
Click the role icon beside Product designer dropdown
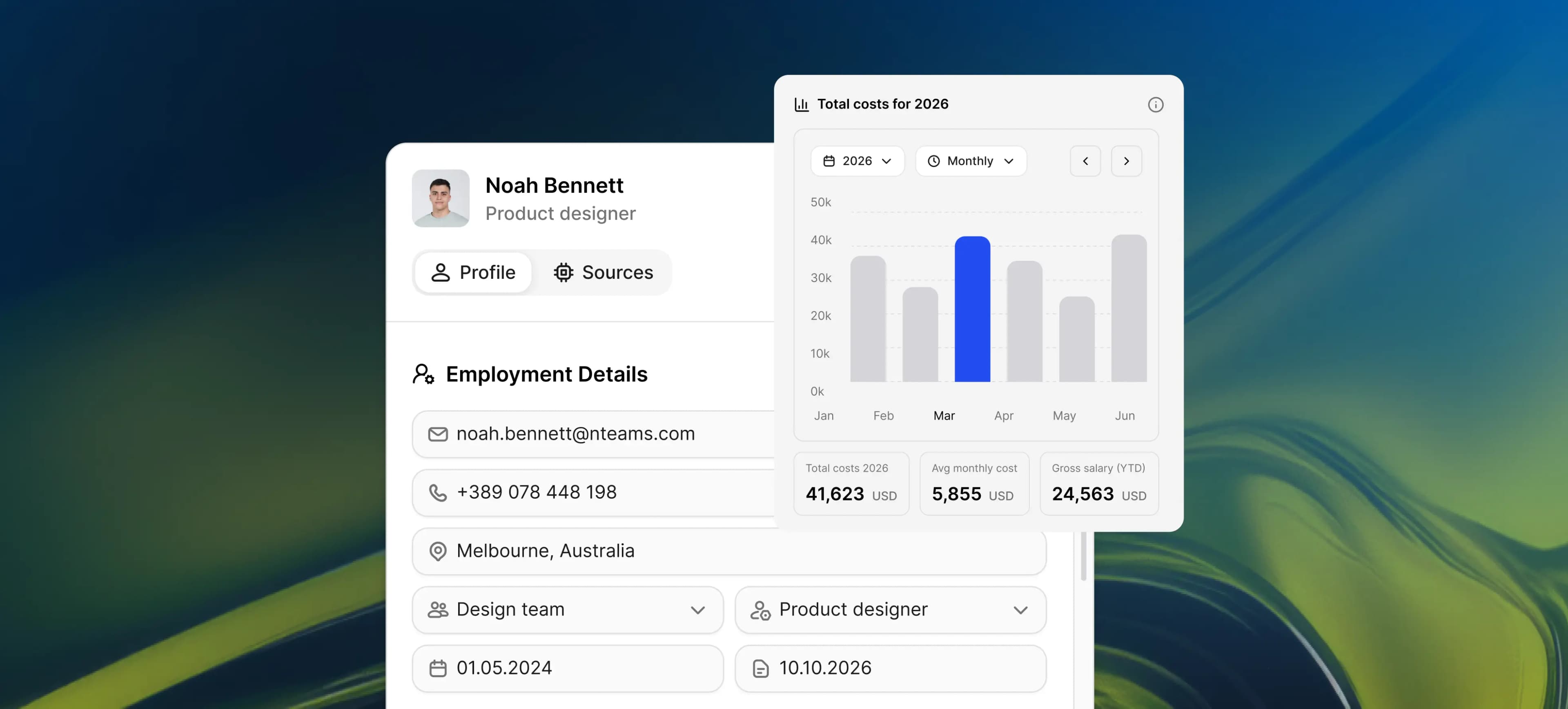click(760, 610)
